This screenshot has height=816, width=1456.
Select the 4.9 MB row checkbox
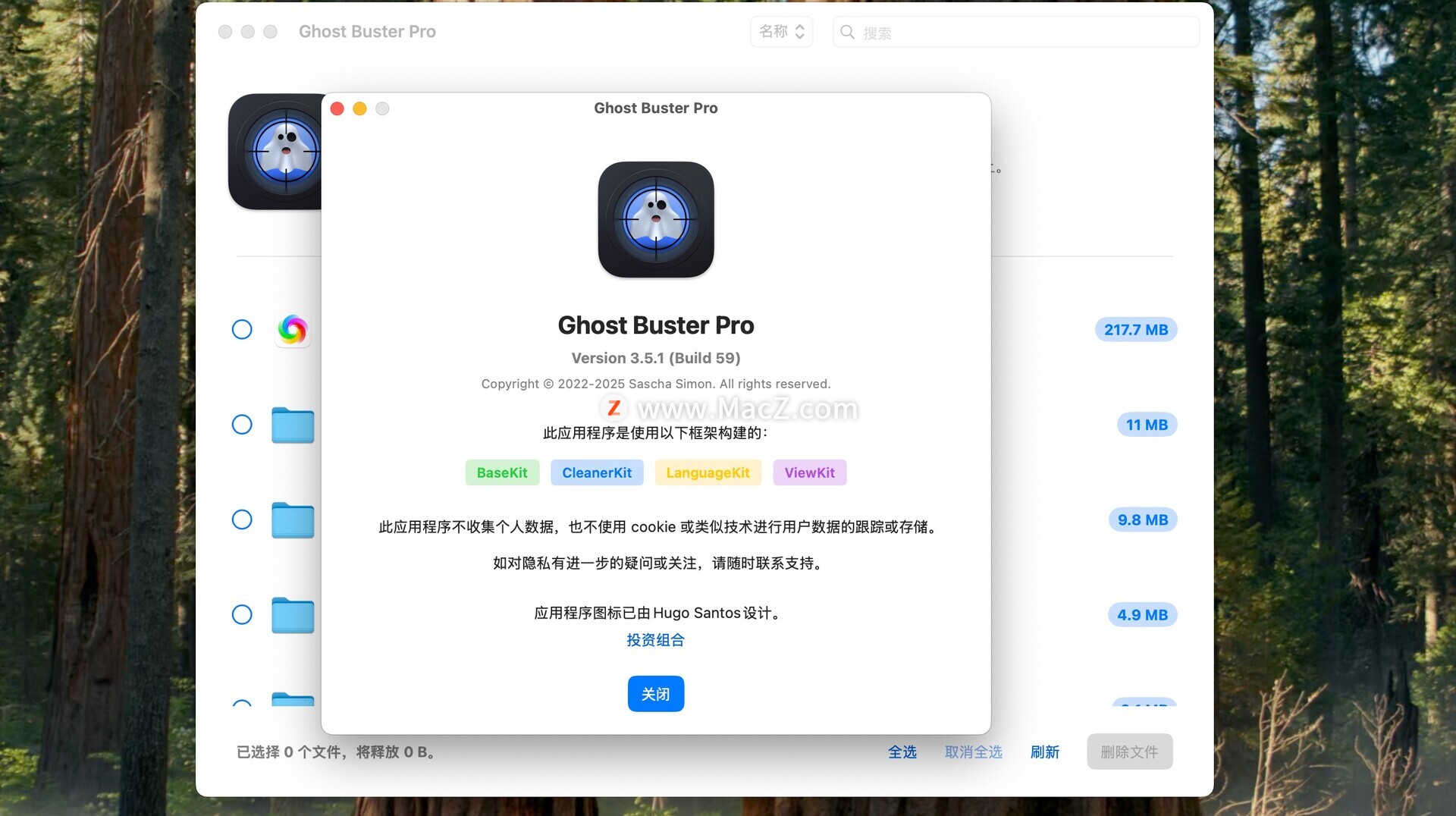click(x=242, y=614)
